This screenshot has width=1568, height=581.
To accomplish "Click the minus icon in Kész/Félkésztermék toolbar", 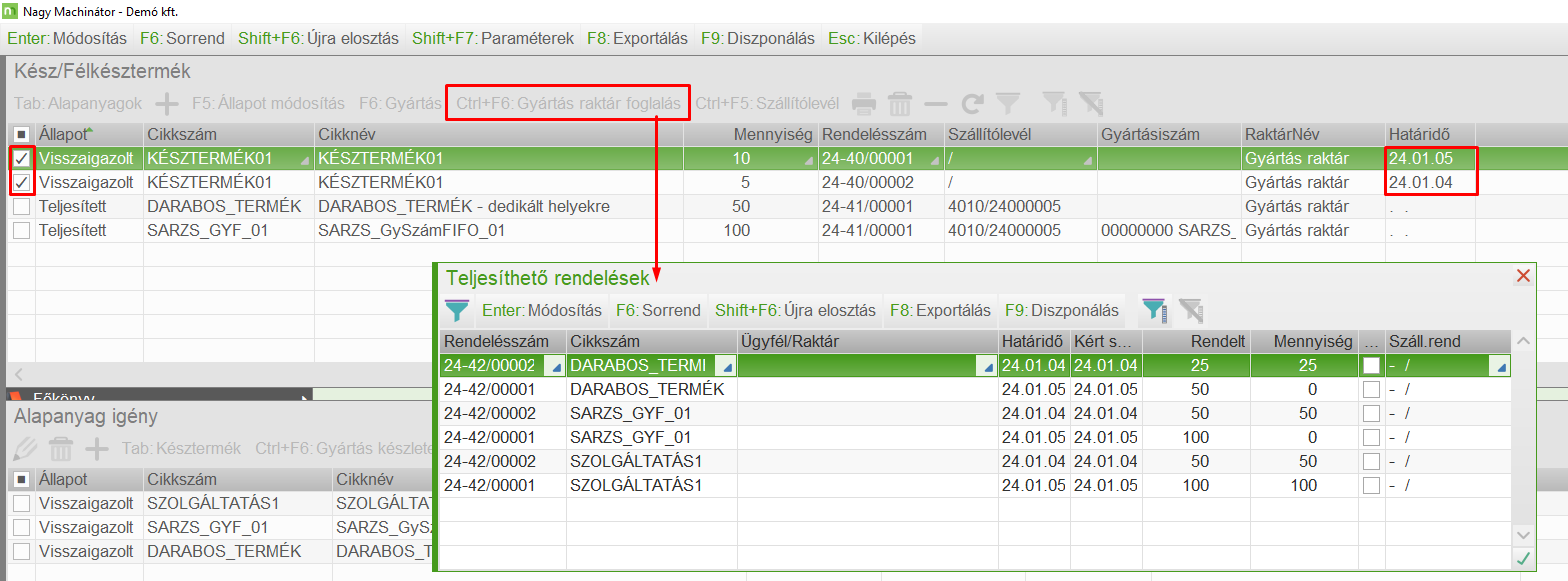I will [936, 103].
